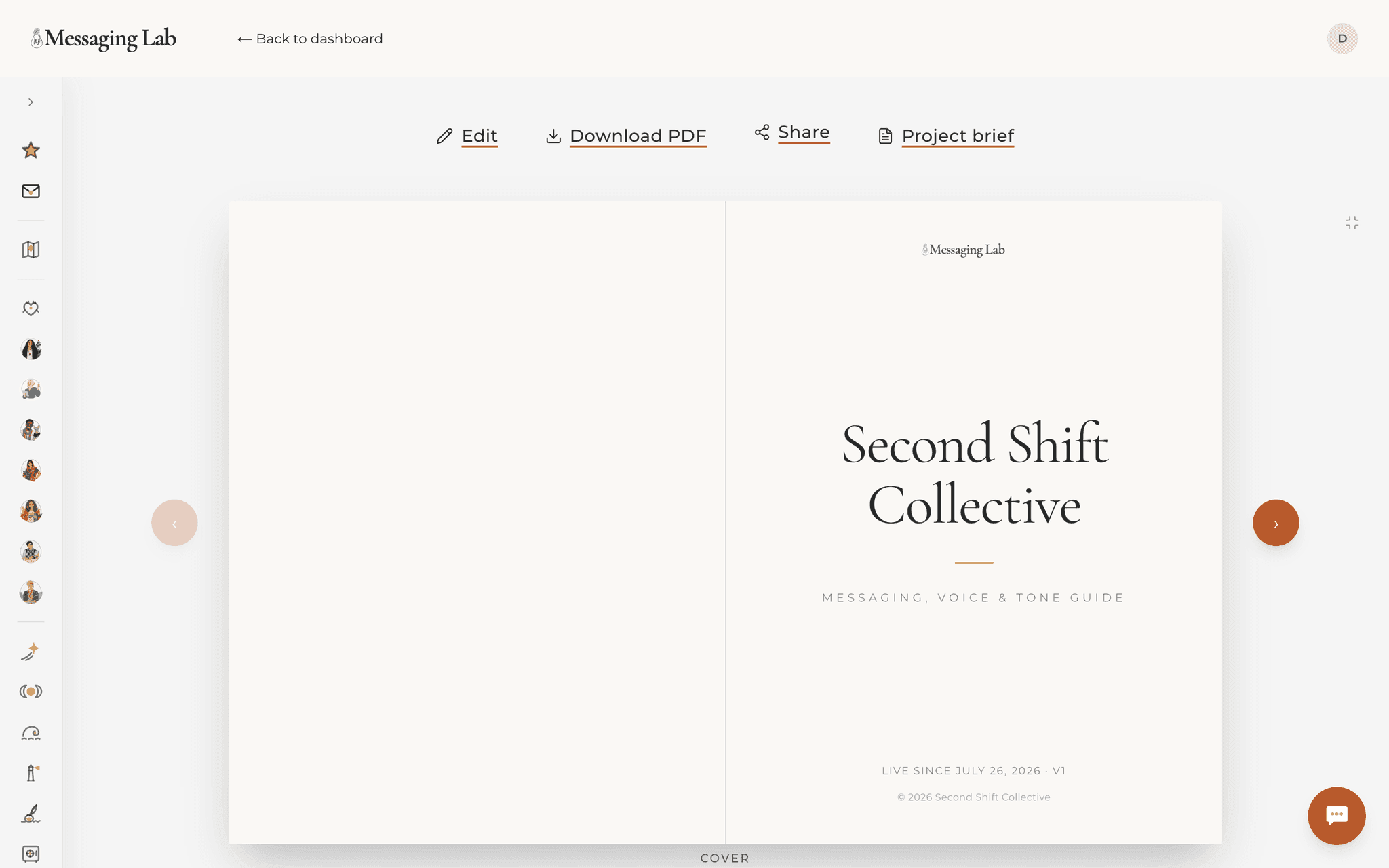The height and width of the screenshot is (868, 1389).
Task: Open the quill and ink icon in sidebar
Action: tap(31, 814)
